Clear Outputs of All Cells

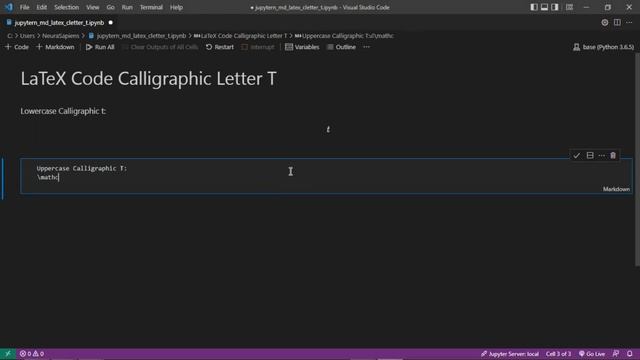coord(160,47)
